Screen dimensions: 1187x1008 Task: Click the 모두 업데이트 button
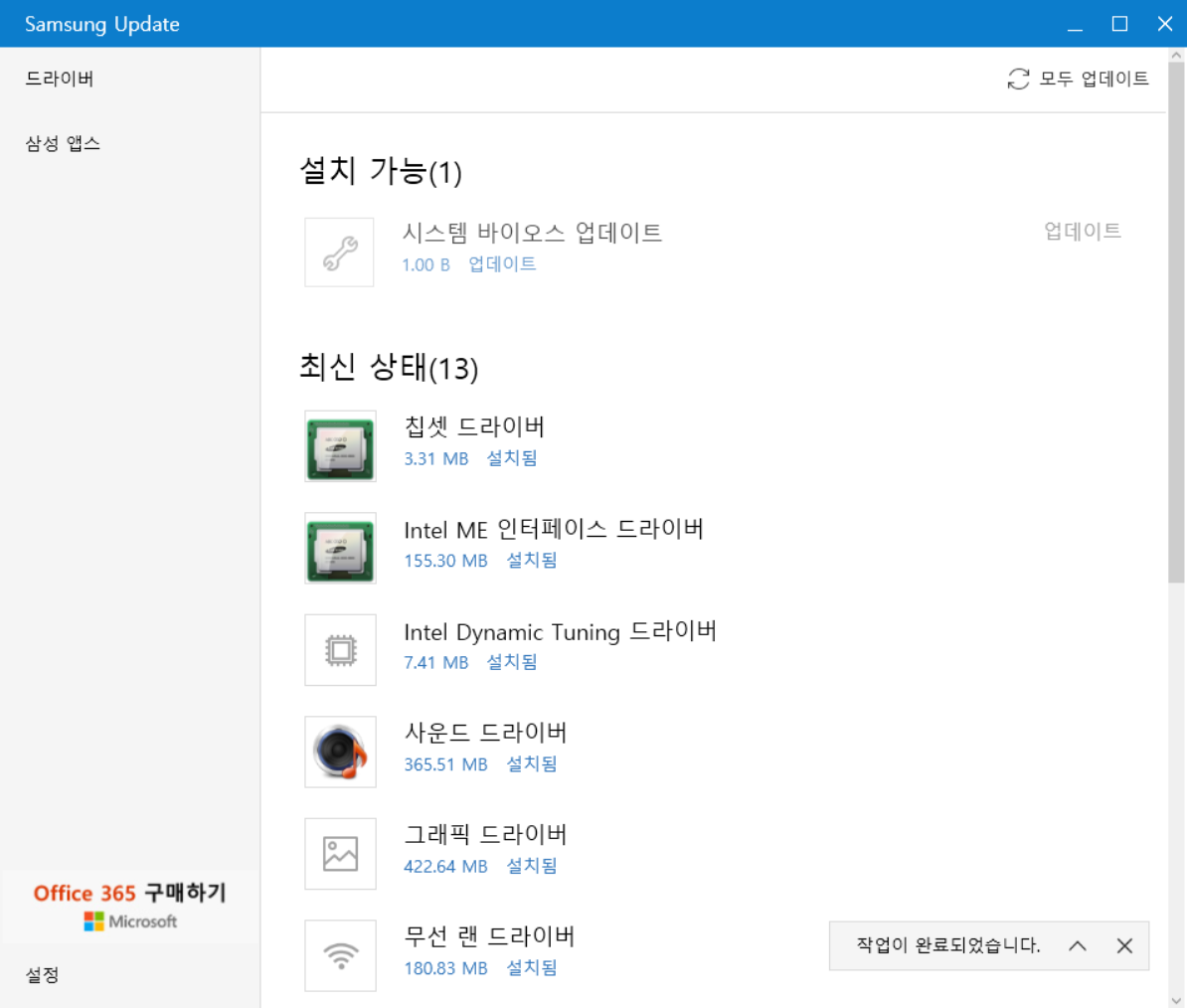tap(1078, 79)
